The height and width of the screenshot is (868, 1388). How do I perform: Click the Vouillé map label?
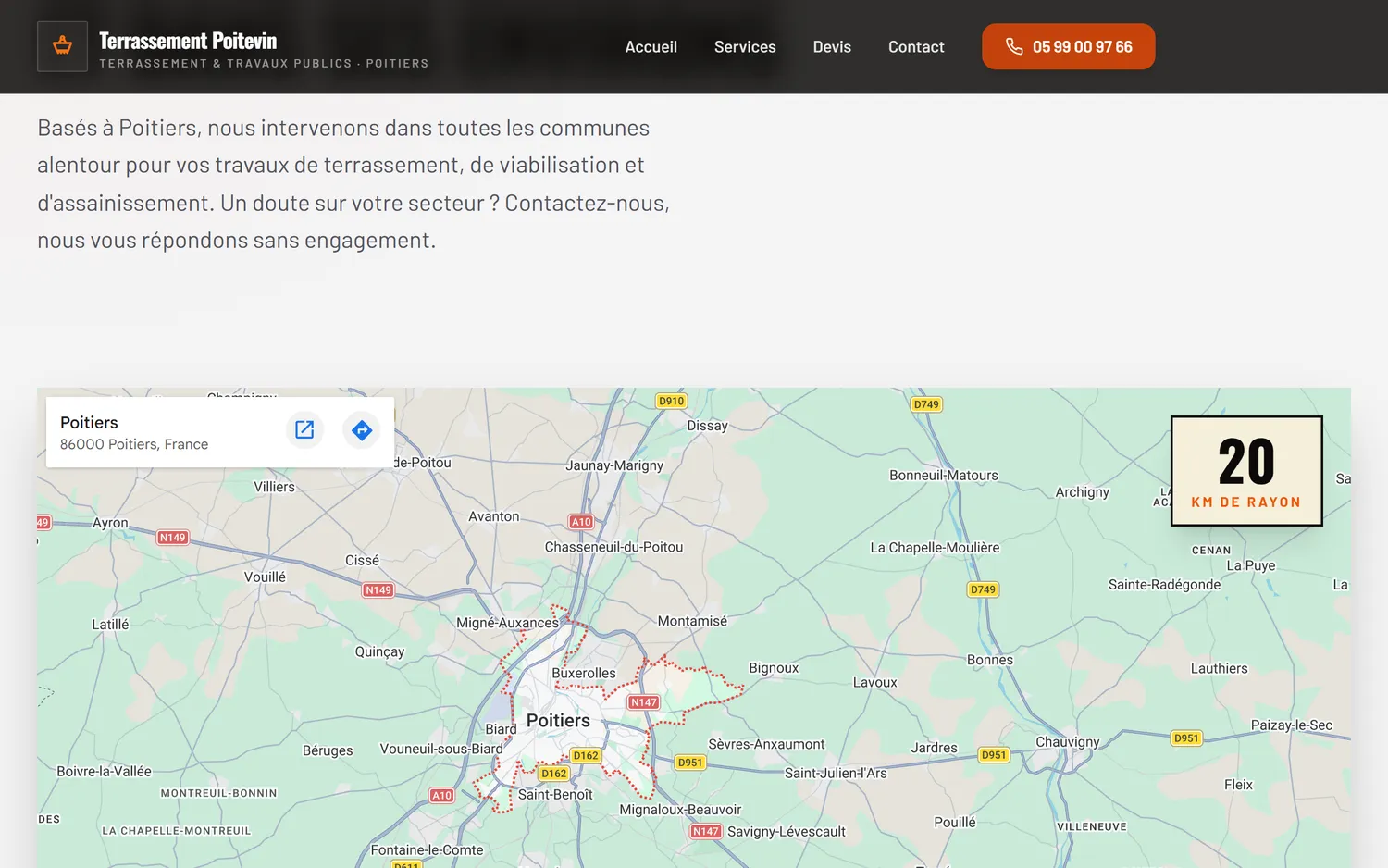tap(265, 577)
